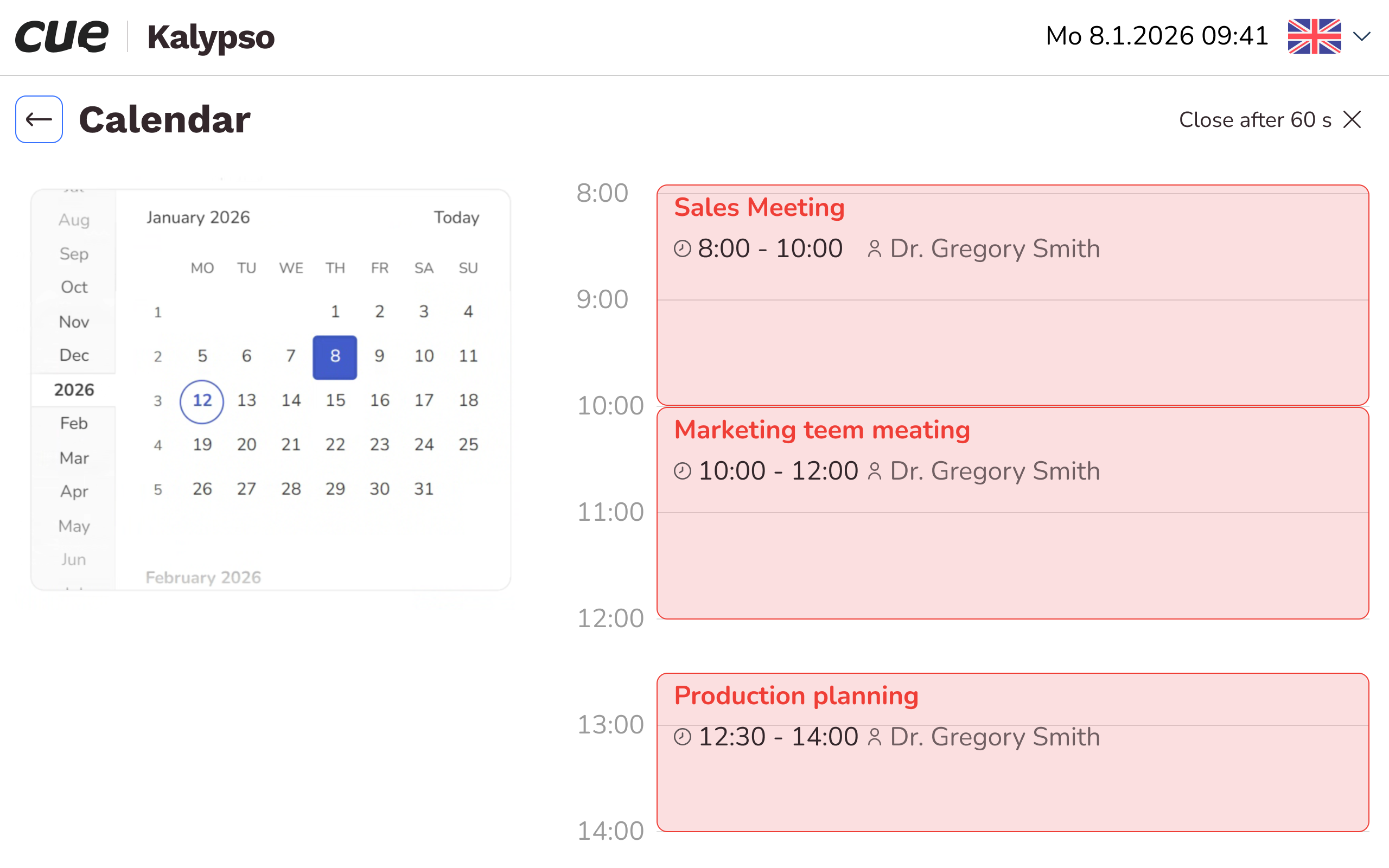Click the X icon beside close timer
Image resolution: width=1389 pixels, height=868 pixels.
click(x=1352, y=119)
